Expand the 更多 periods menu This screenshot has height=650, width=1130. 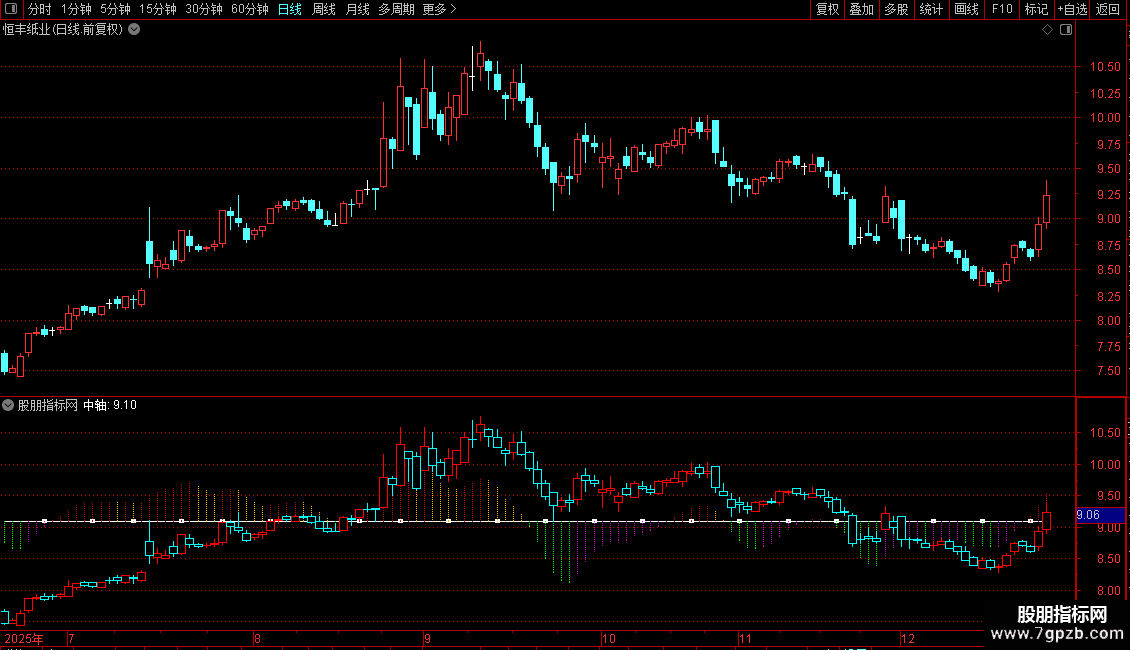[x=439, y=9]
